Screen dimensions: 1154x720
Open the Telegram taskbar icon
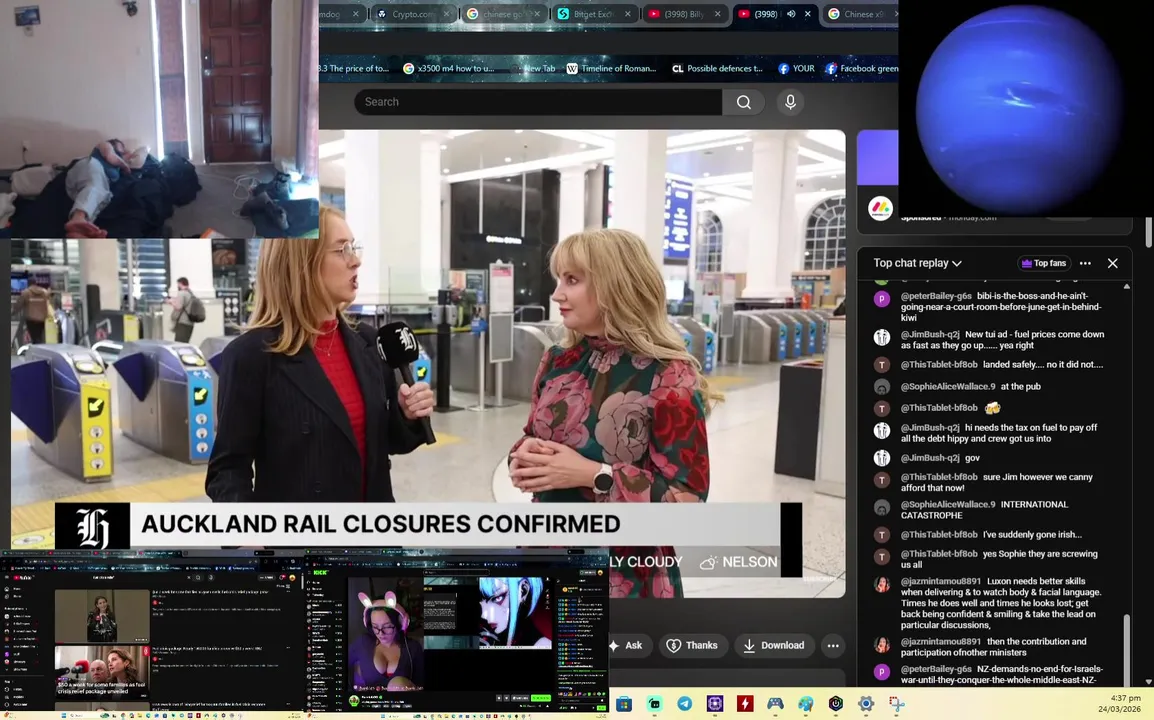[x=684, y=704]
